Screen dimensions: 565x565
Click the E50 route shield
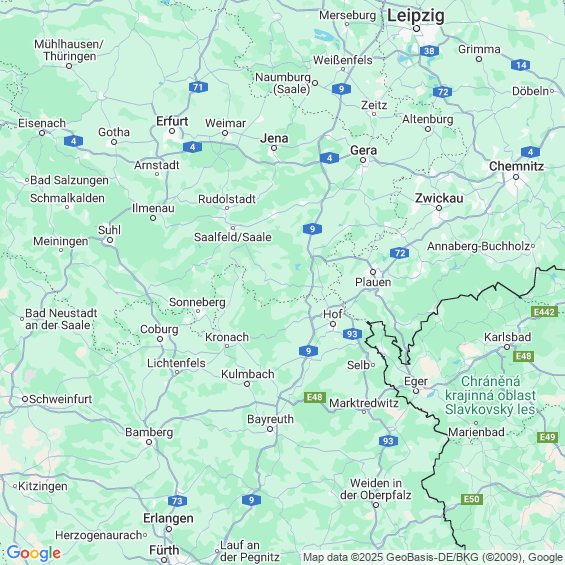click(x=472, y=499)
